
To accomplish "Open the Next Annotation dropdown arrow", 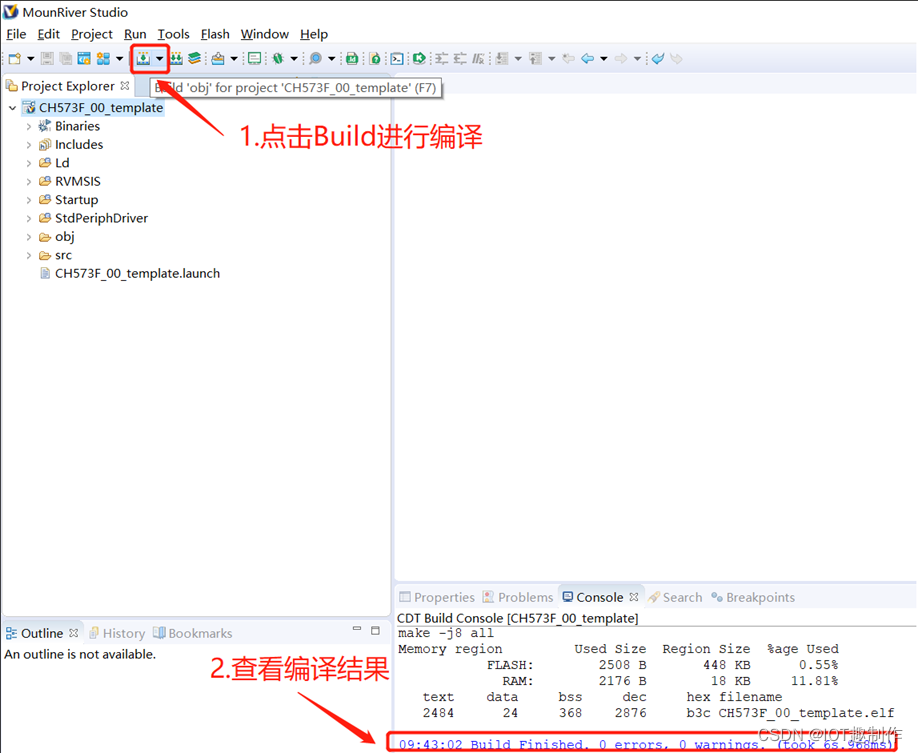I will pos(518,59).
